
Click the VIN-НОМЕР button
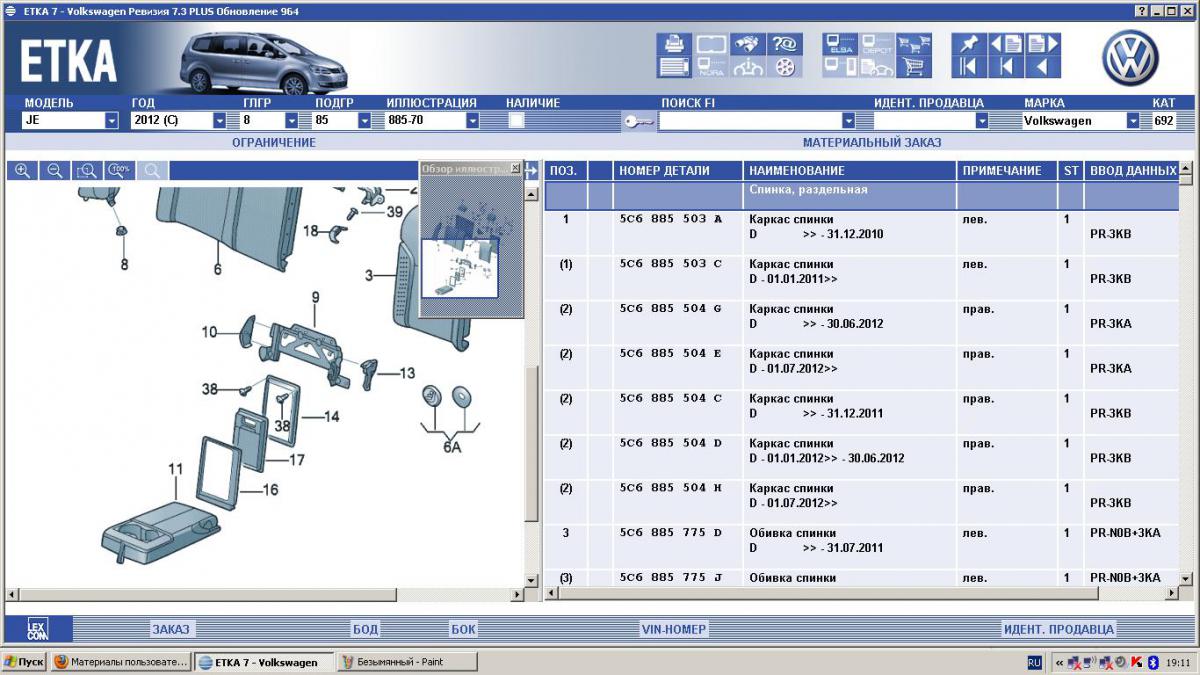click(x=674, y=629)
